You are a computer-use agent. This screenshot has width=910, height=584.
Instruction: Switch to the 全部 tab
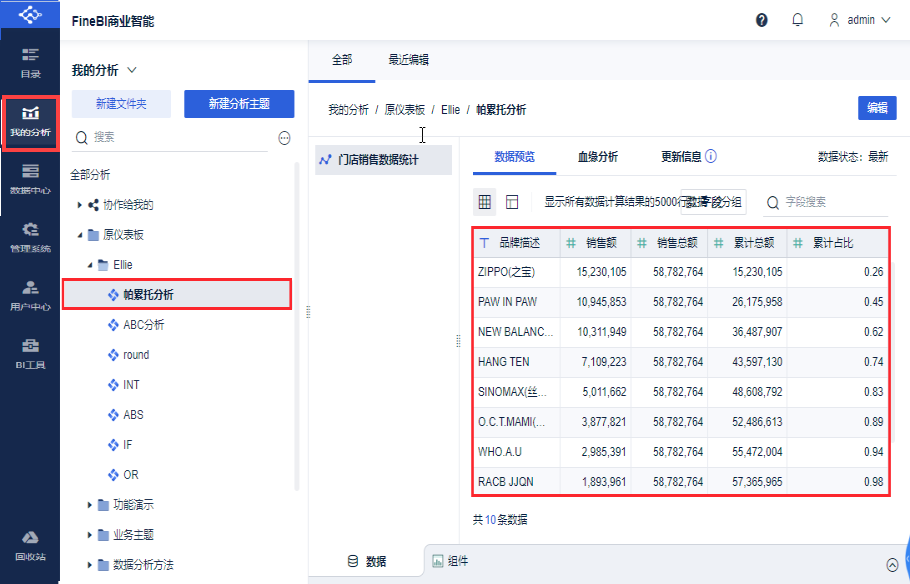pos(342,60)
